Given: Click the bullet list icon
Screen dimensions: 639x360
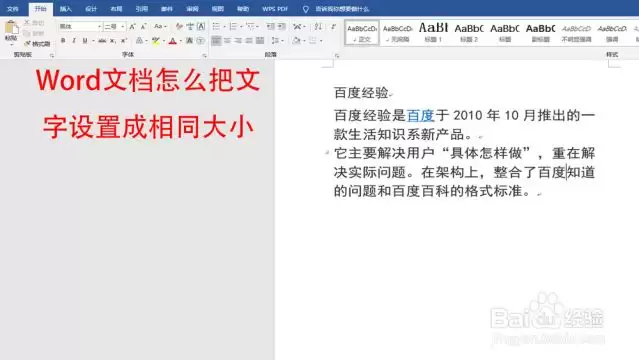Looking at the screenshot, I should tap(216, 27).
